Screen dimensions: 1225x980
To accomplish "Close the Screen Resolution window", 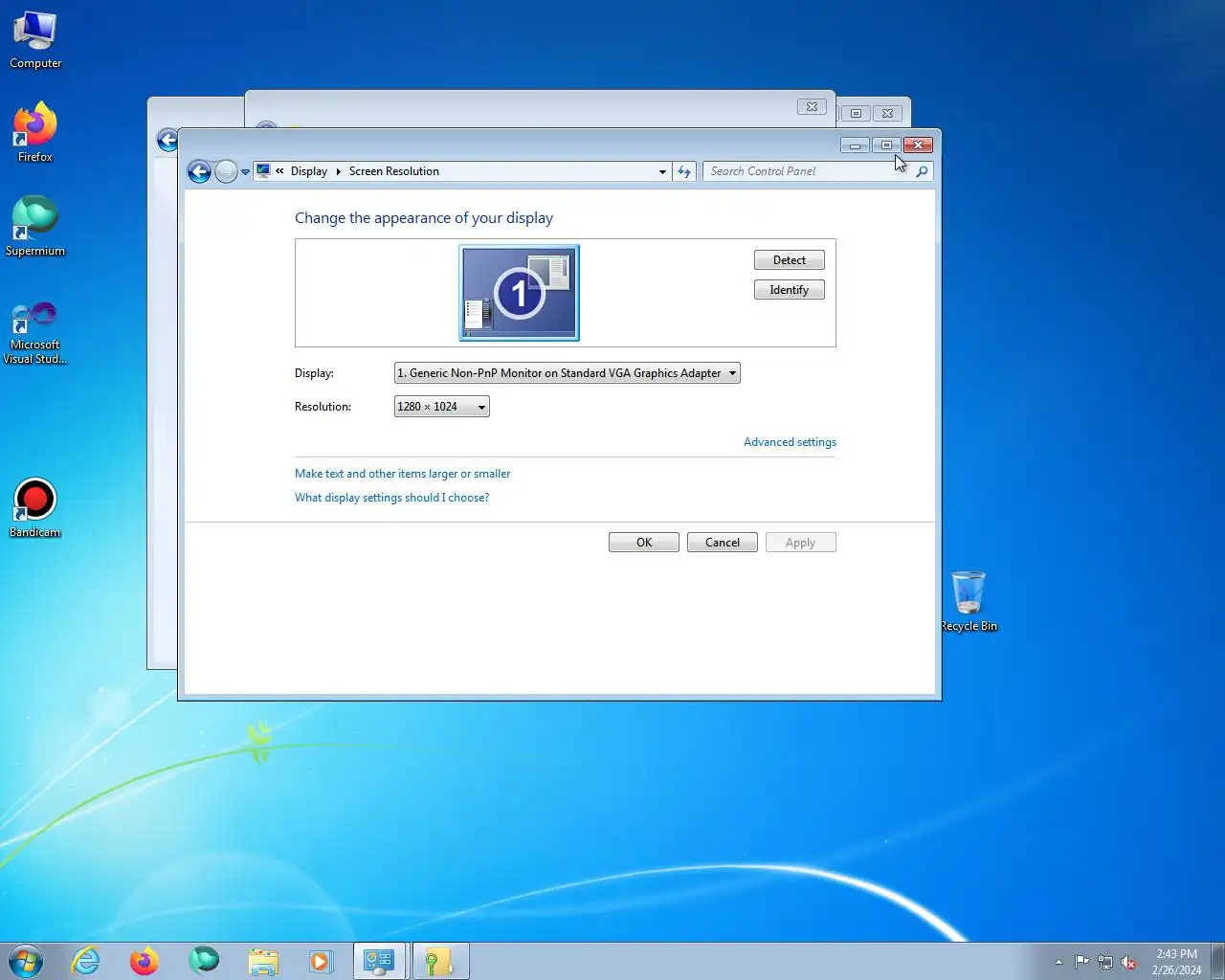I will click(x=918, y=145).
